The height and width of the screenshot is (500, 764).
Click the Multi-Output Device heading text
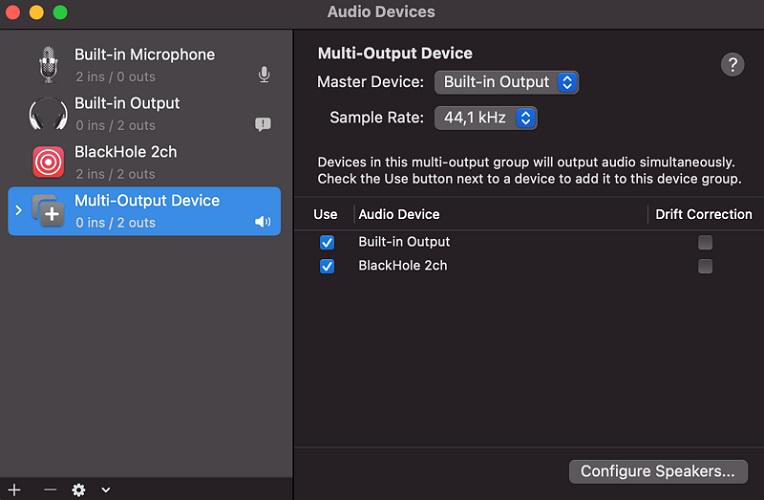pyautogui.click(x=395, y=53)
